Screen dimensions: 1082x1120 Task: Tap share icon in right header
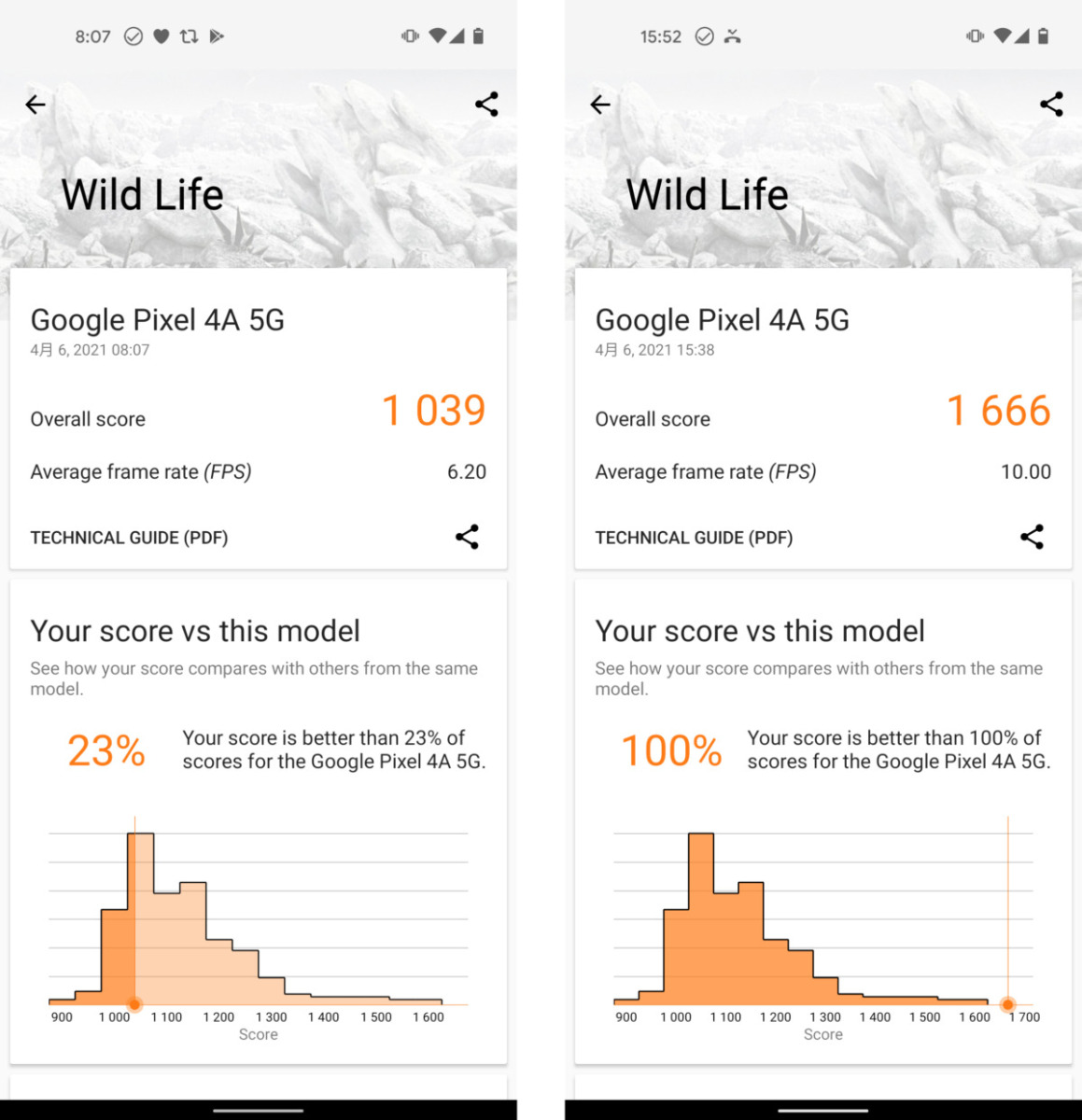[x=1051, y=104]
